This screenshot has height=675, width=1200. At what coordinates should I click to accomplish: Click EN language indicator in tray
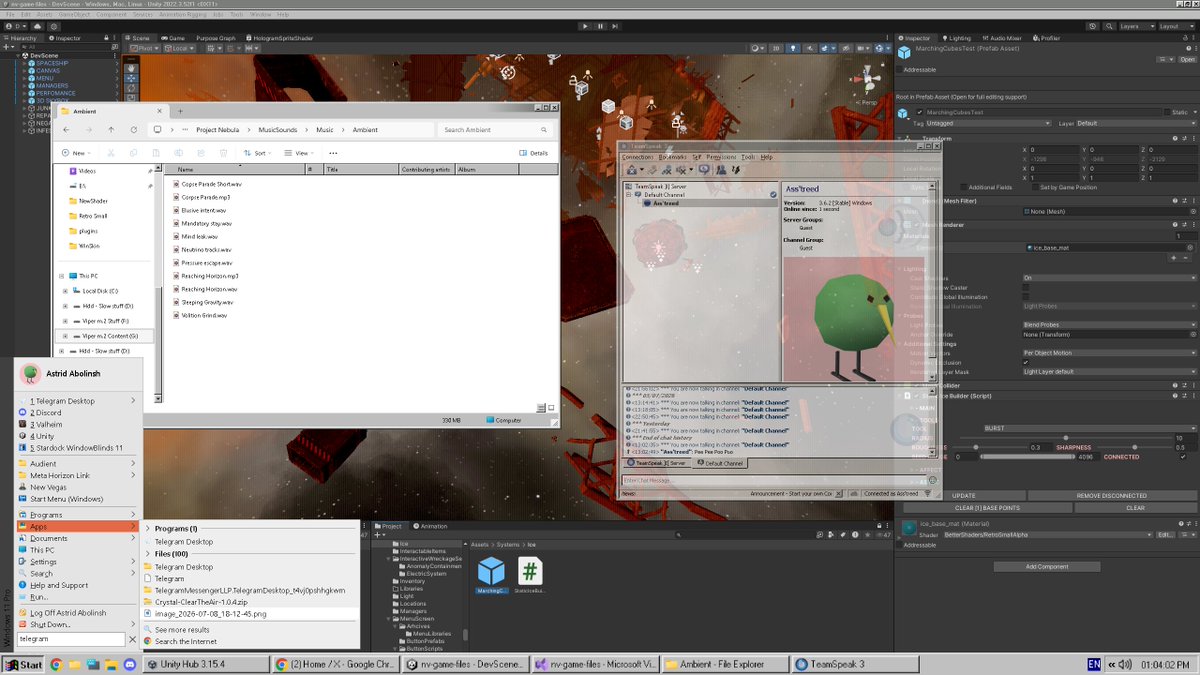(1095, 664)
